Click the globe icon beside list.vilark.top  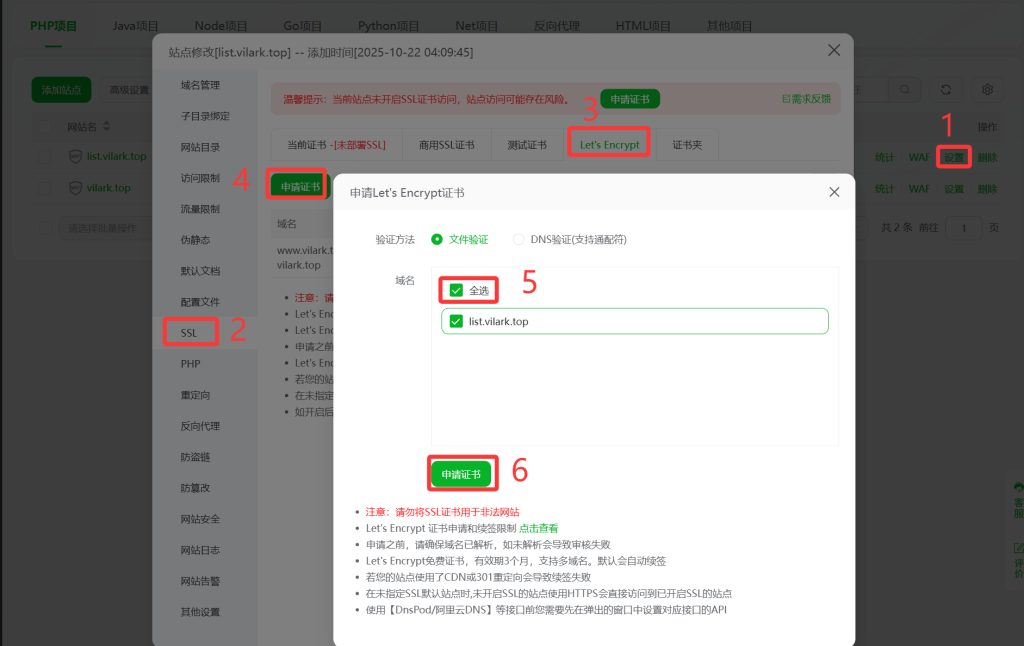point(75,156)
